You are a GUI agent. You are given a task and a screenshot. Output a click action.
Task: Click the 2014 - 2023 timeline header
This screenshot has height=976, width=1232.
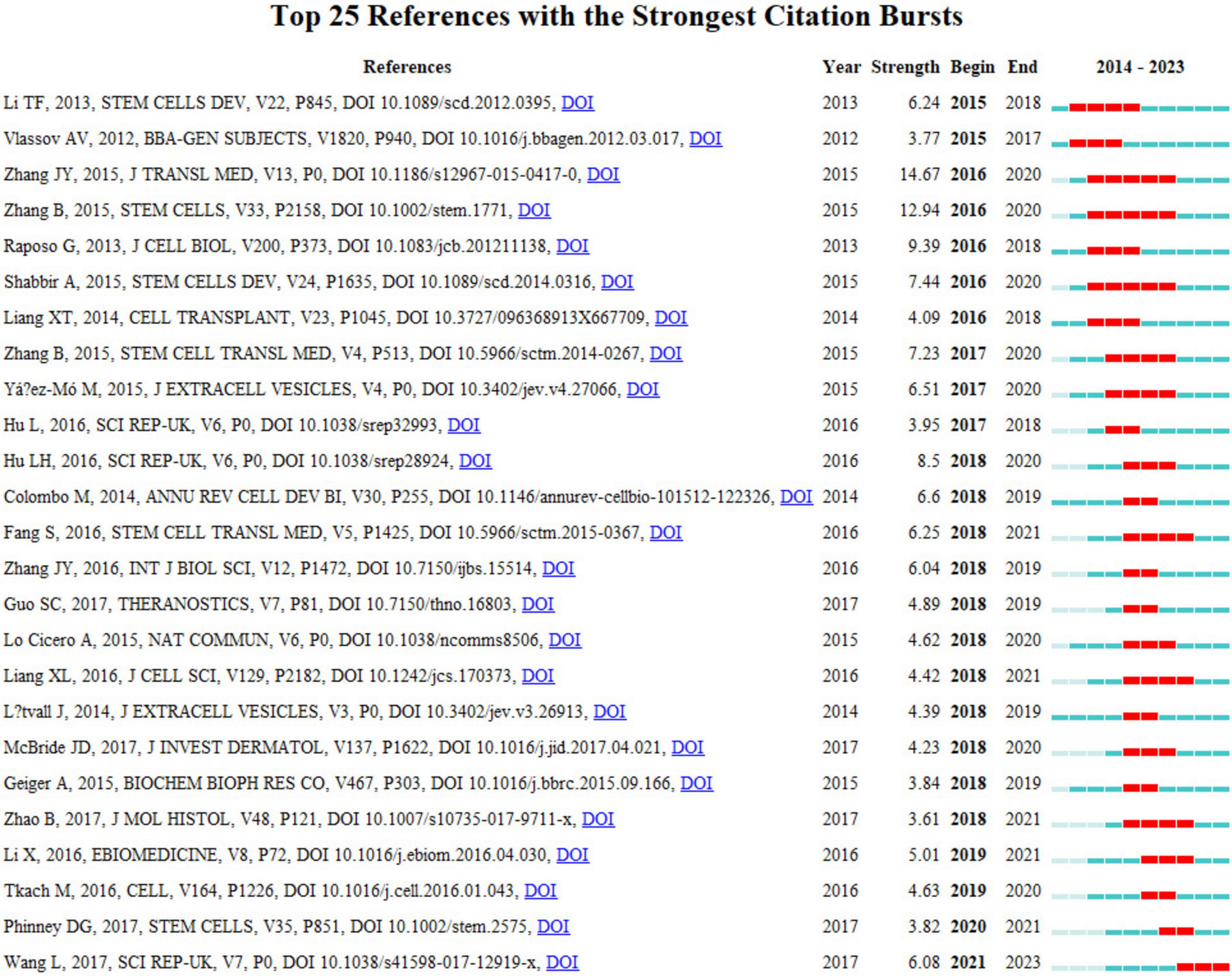pyautogui.click(x=1140, y=67)
